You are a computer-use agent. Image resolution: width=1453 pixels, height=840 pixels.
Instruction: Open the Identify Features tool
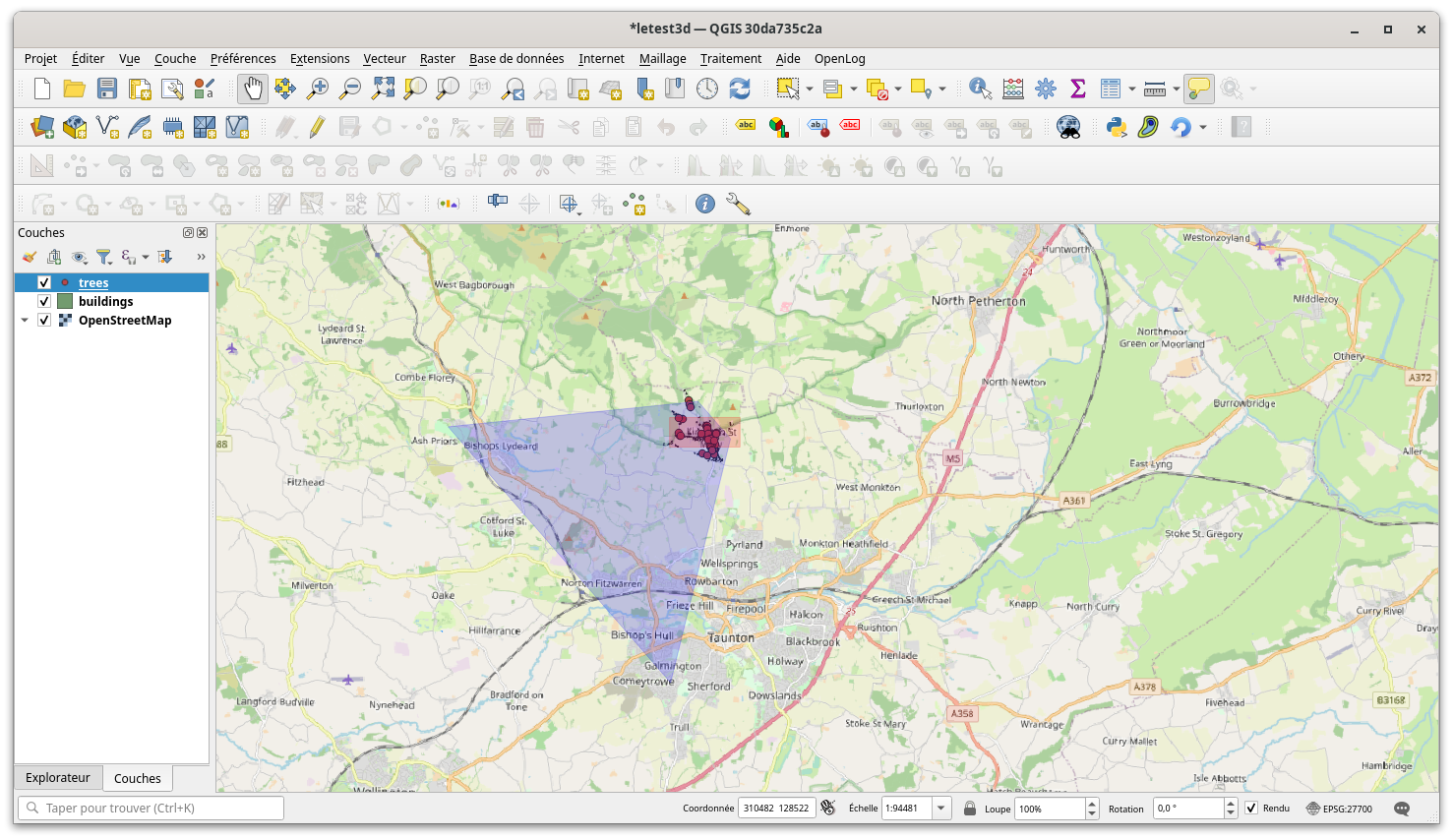[x=979, y=89]
